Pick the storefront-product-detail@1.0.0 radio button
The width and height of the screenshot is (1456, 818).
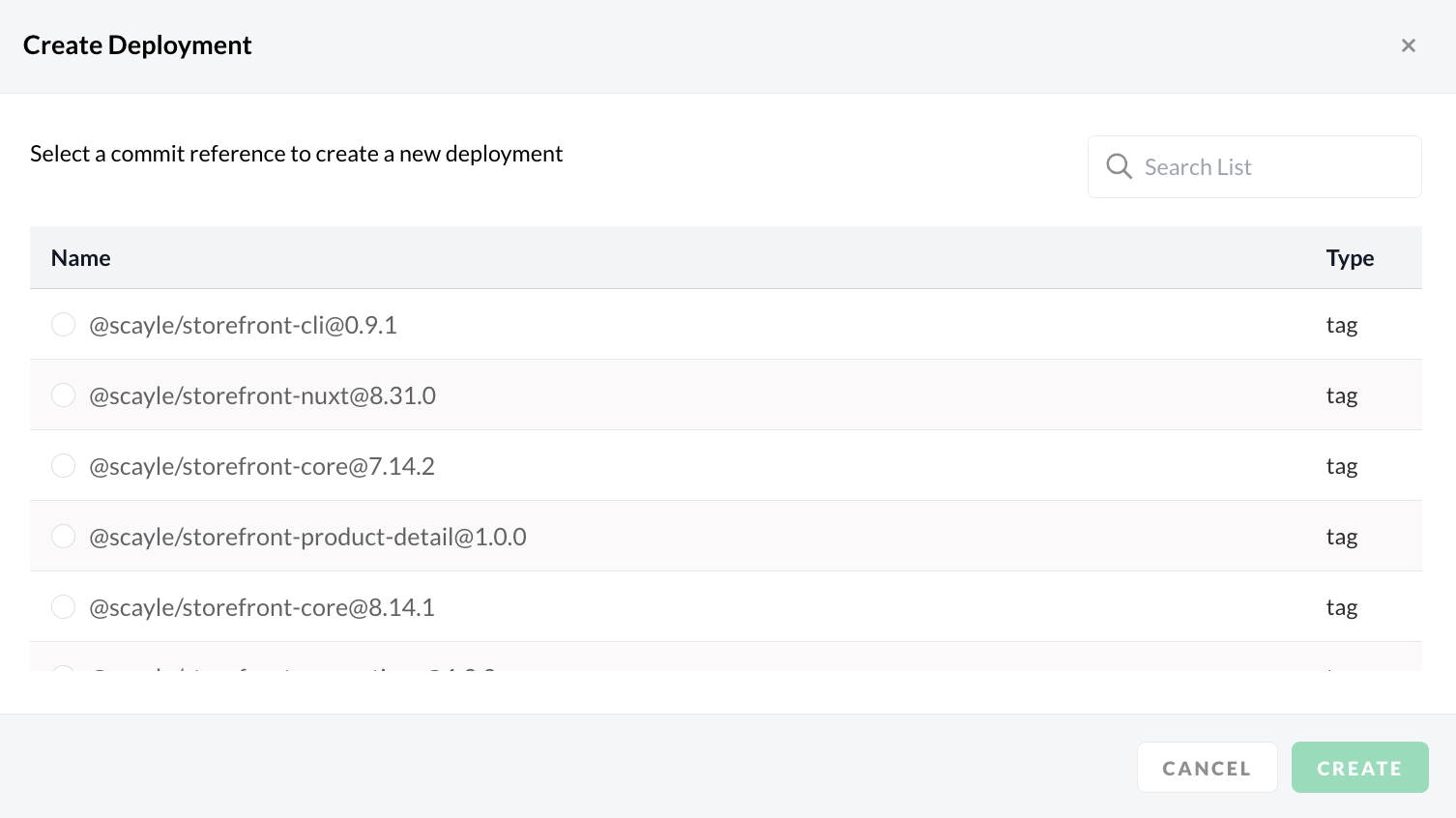tap(63, 537)
